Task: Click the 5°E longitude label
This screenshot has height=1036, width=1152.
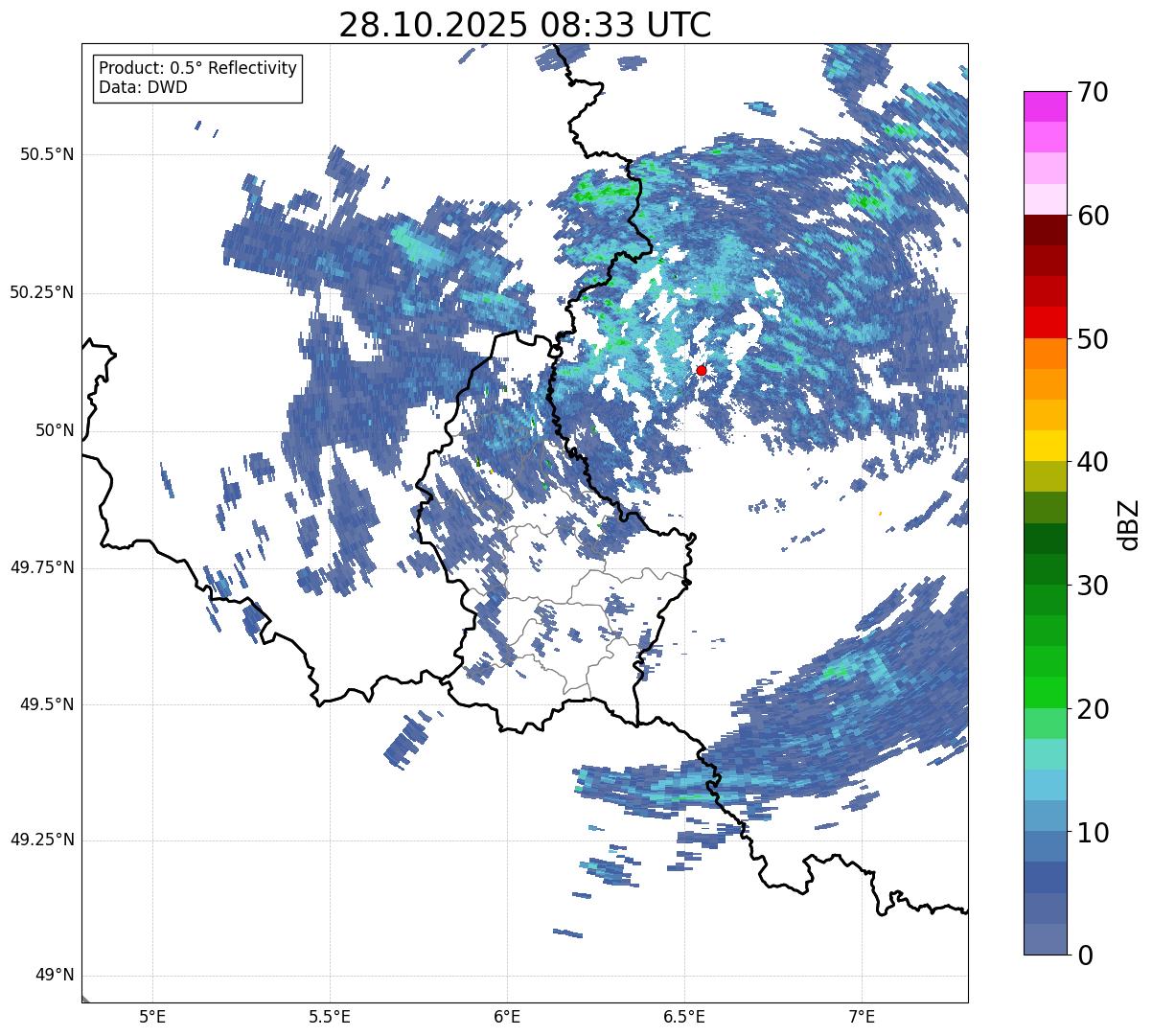Action: coord(152,1017)
